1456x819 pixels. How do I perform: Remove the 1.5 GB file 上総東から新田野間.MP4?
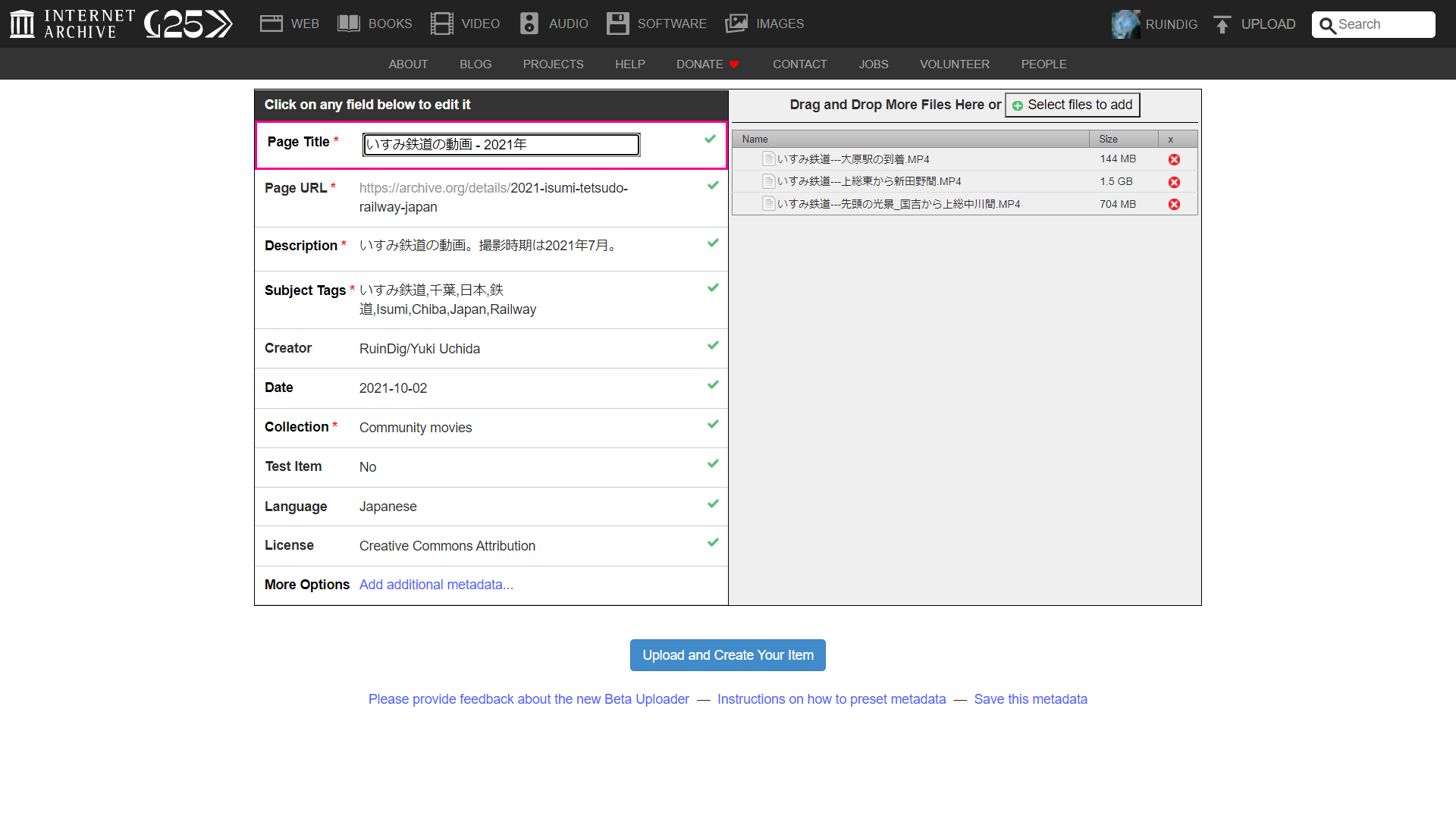[x=1174, y=182]
